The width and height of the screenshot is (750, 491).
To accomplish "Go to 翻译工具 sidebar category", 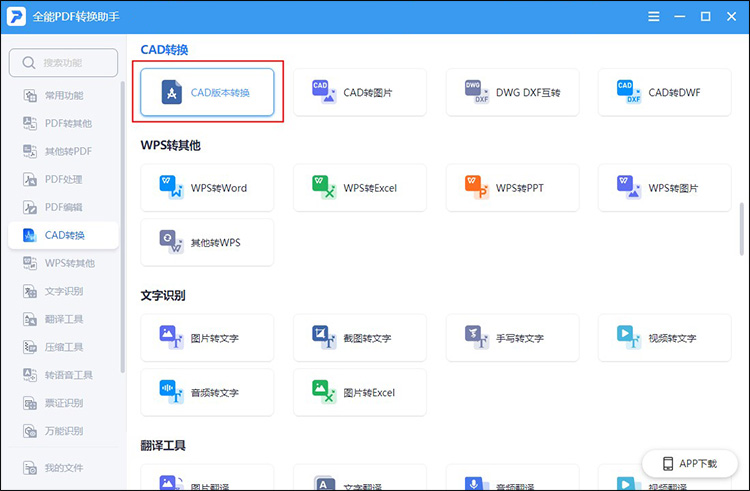I will pos(63,319).
